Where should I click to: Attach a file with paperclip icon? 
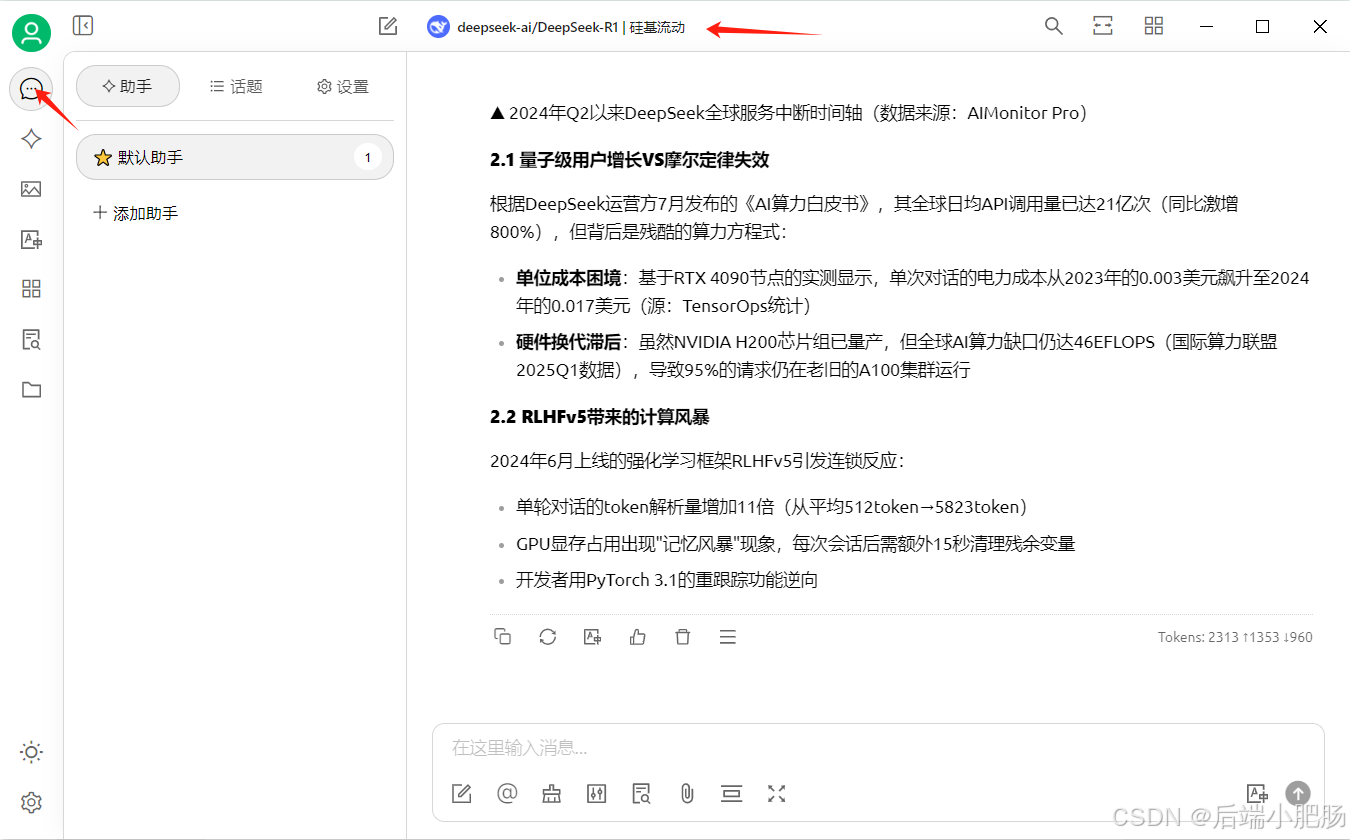click(x=687, y=794)
